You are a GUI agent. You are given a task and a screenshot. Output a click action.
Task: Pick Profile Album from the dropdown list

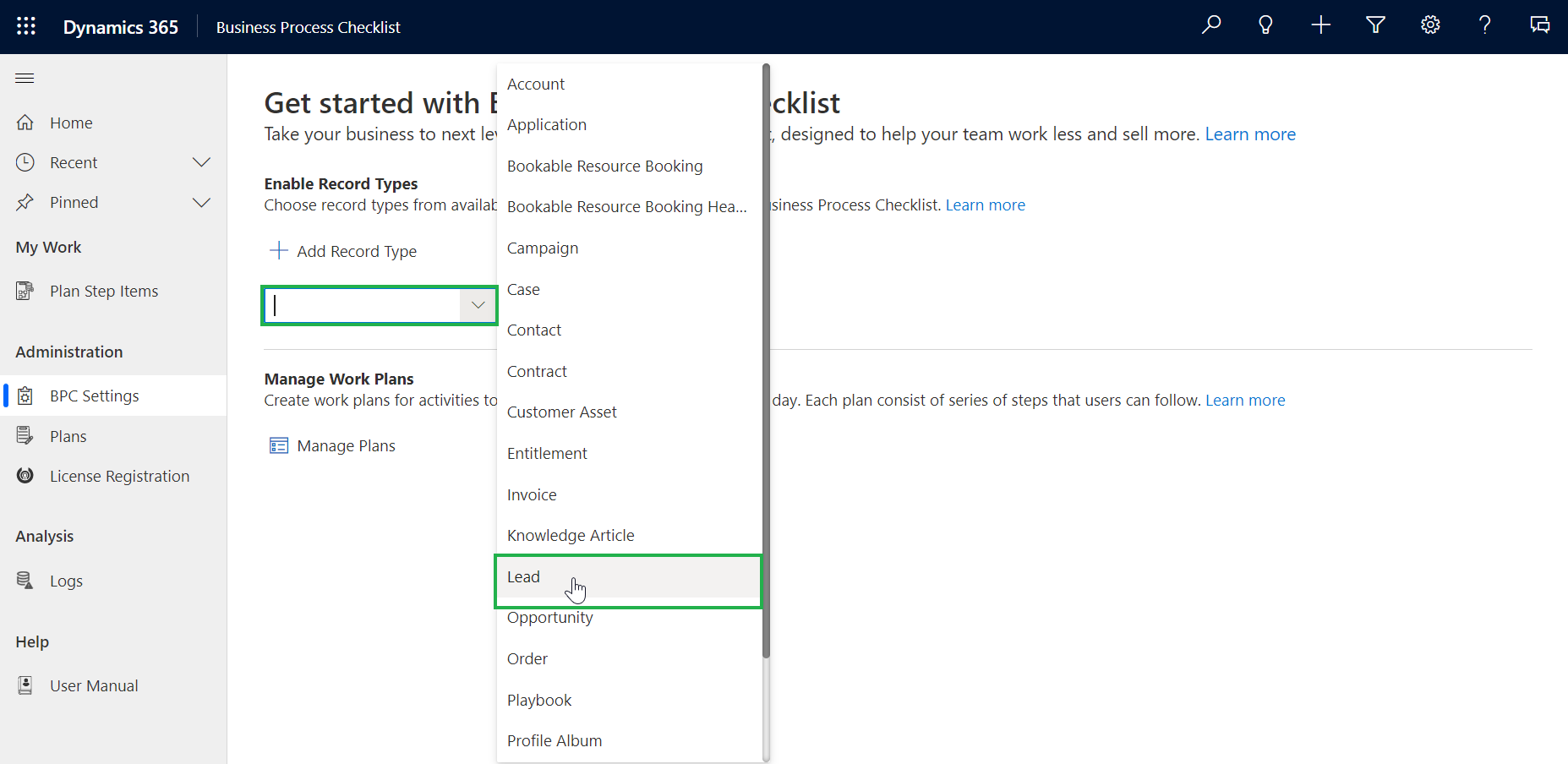click(x=629, y=740)
